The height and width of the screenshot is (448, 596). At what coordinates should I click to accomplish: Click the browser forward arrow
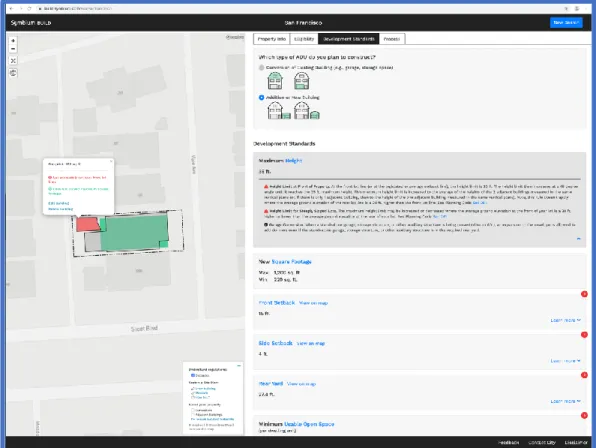coord(21,8)
